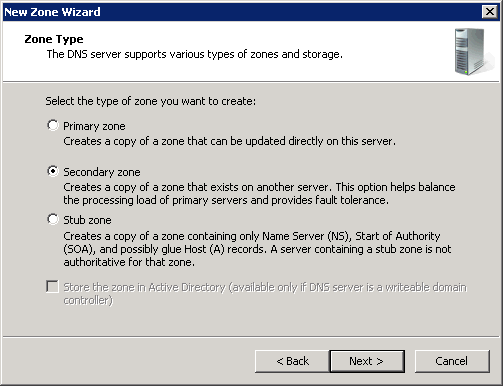Click the 'DNS server supports various types' subtitle
This screenshot has width=503, height=386.
coord(195,54)
